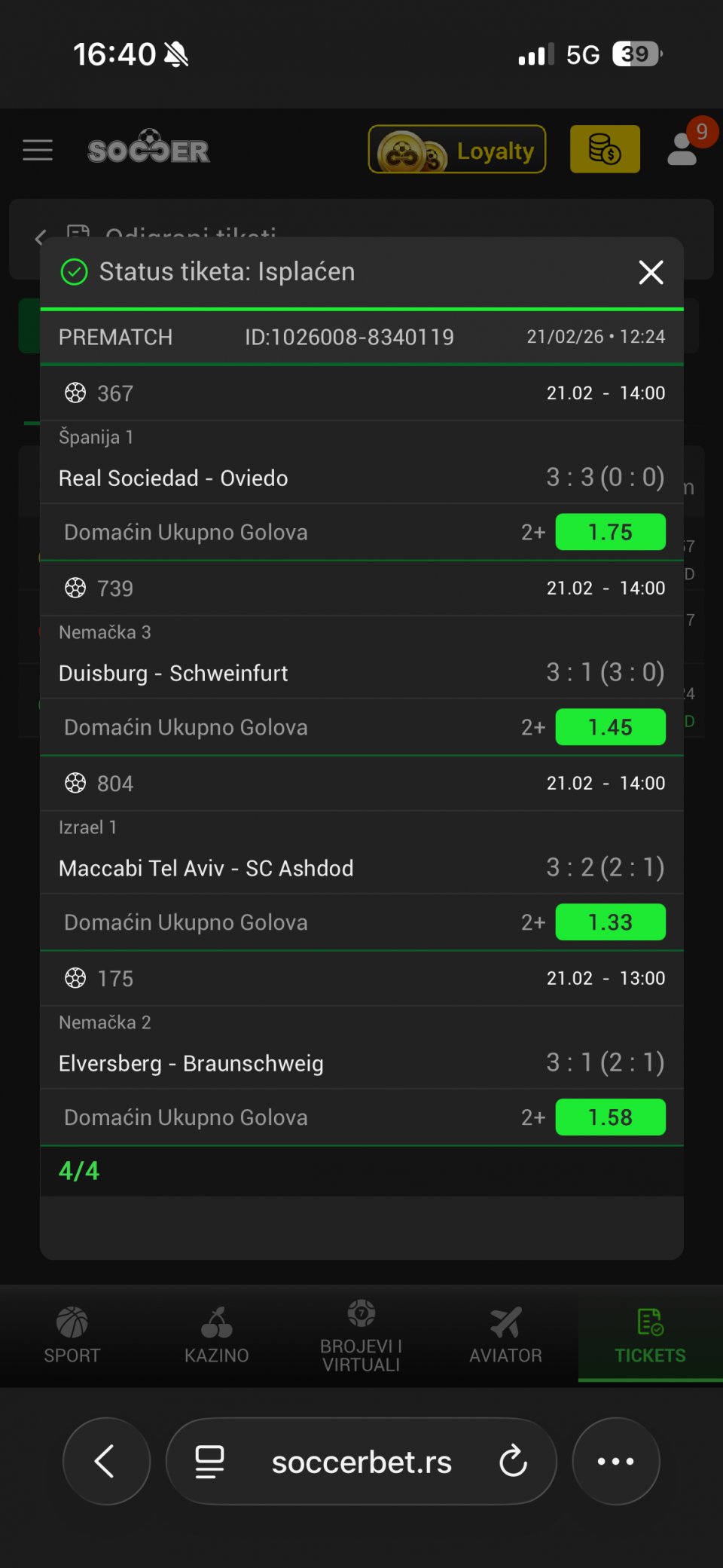
Task: Open the hamburger side menu
Action: pyautogui.click(x=38, y=150)
